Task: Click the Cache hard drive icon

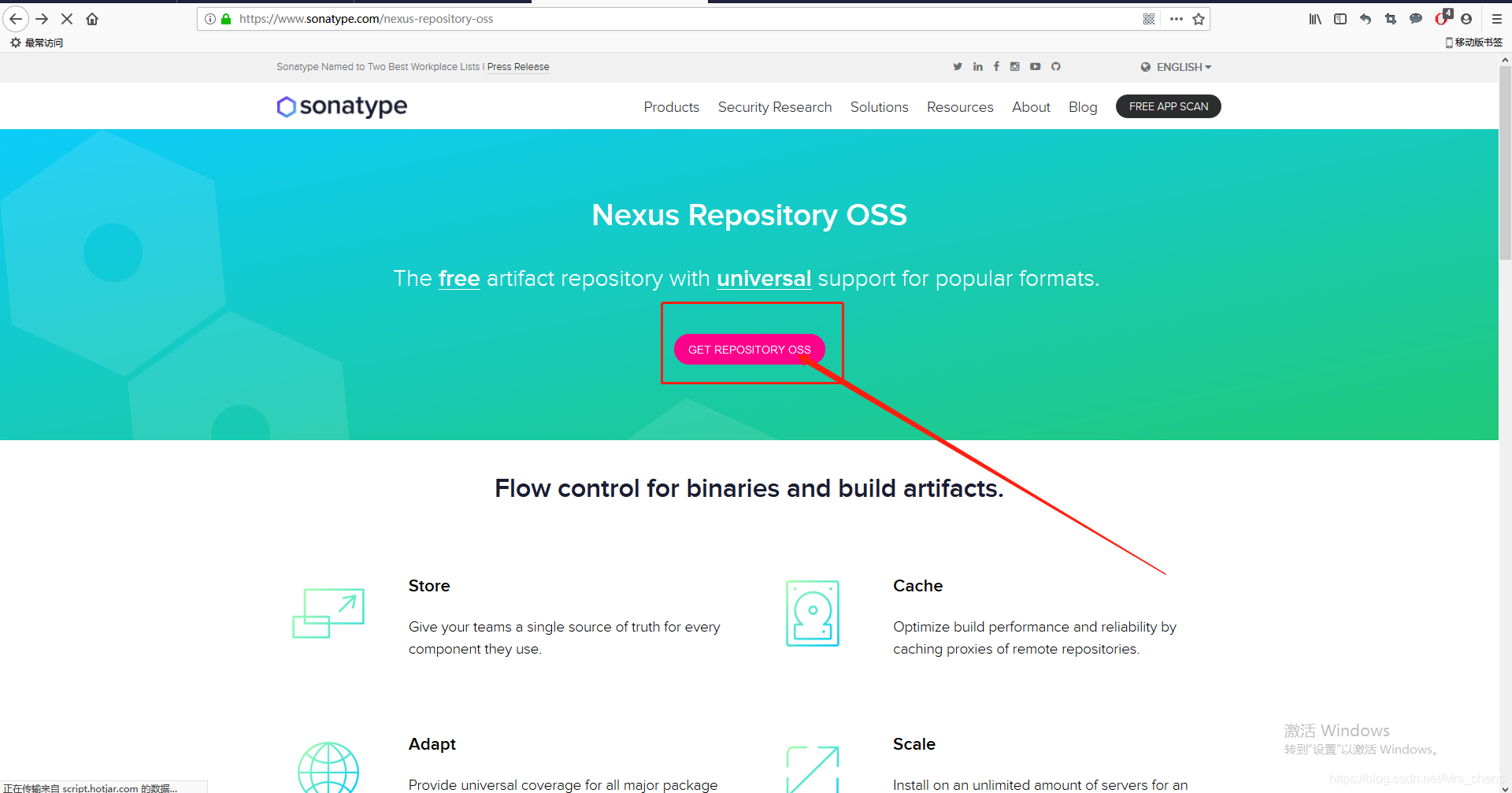Action: pyautogui.click(x=813, y=613)
